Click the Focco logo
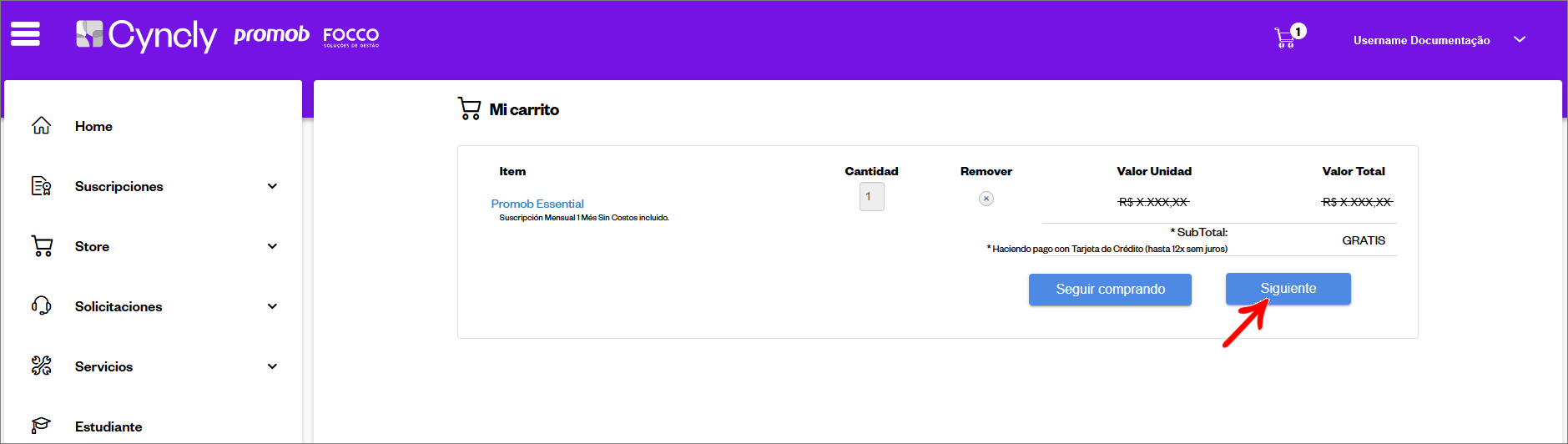 tap(351, 37)
